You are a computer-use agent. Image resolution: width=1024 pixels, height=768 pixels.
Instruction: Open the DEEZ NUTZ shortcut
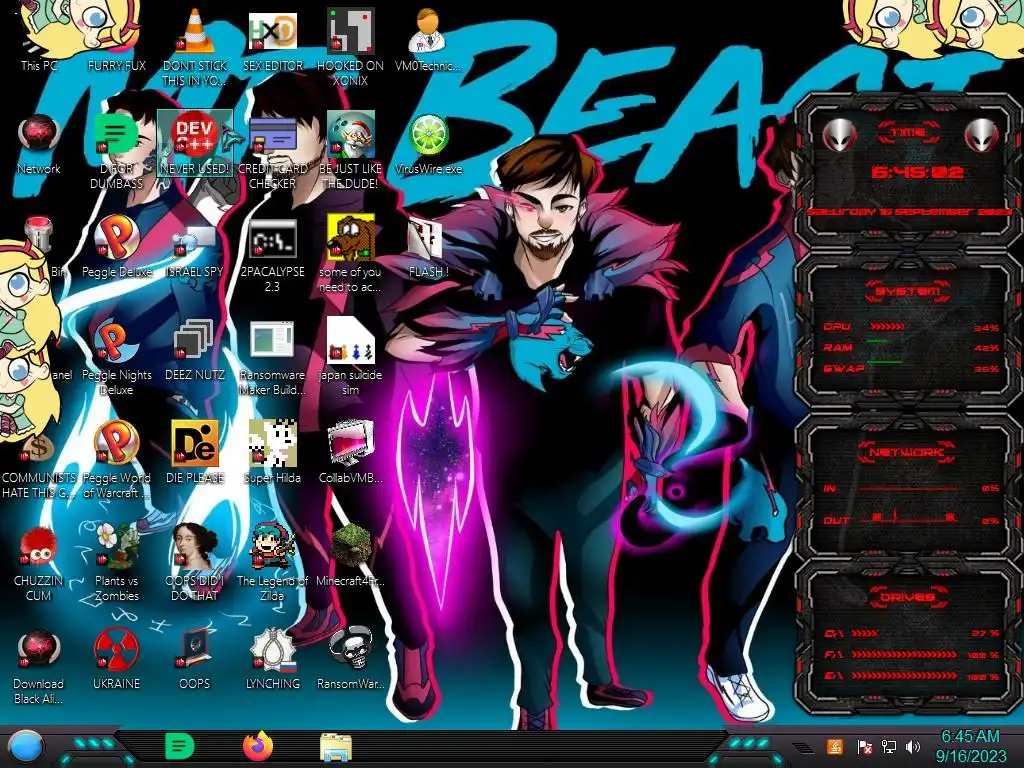click(x=195, y=350)
